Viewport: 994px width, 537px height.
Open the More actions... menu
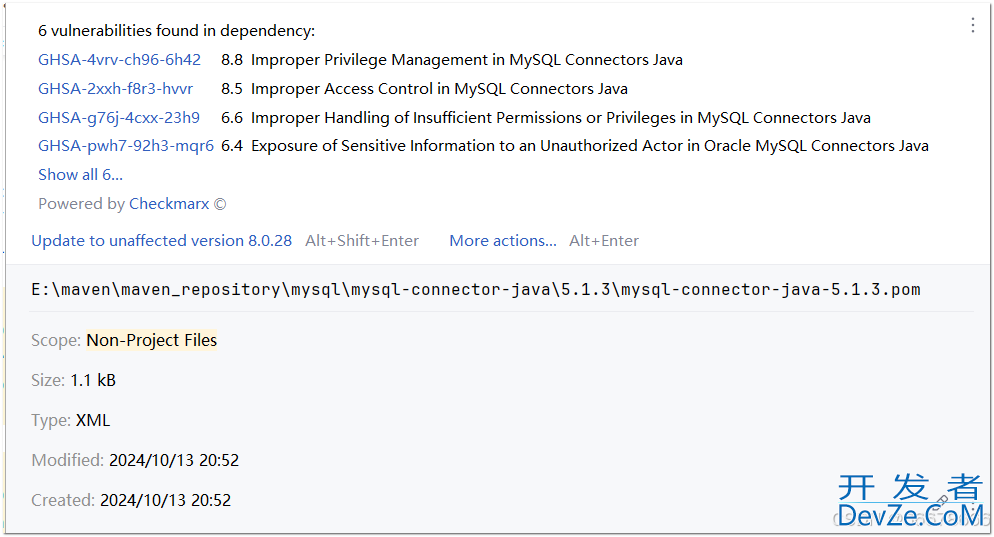(503, 241)
